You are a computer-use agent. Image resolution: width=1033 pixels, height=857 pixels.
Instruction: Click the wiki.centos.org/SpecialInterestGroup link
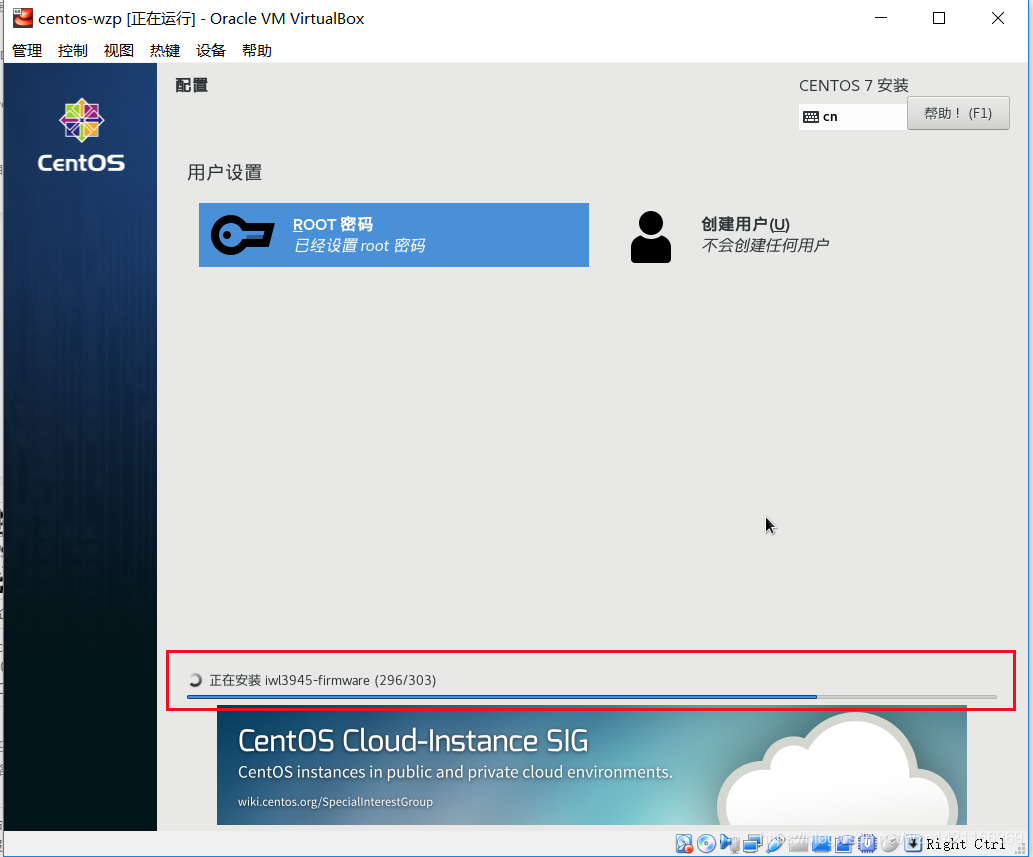click(x=335, y=802)
